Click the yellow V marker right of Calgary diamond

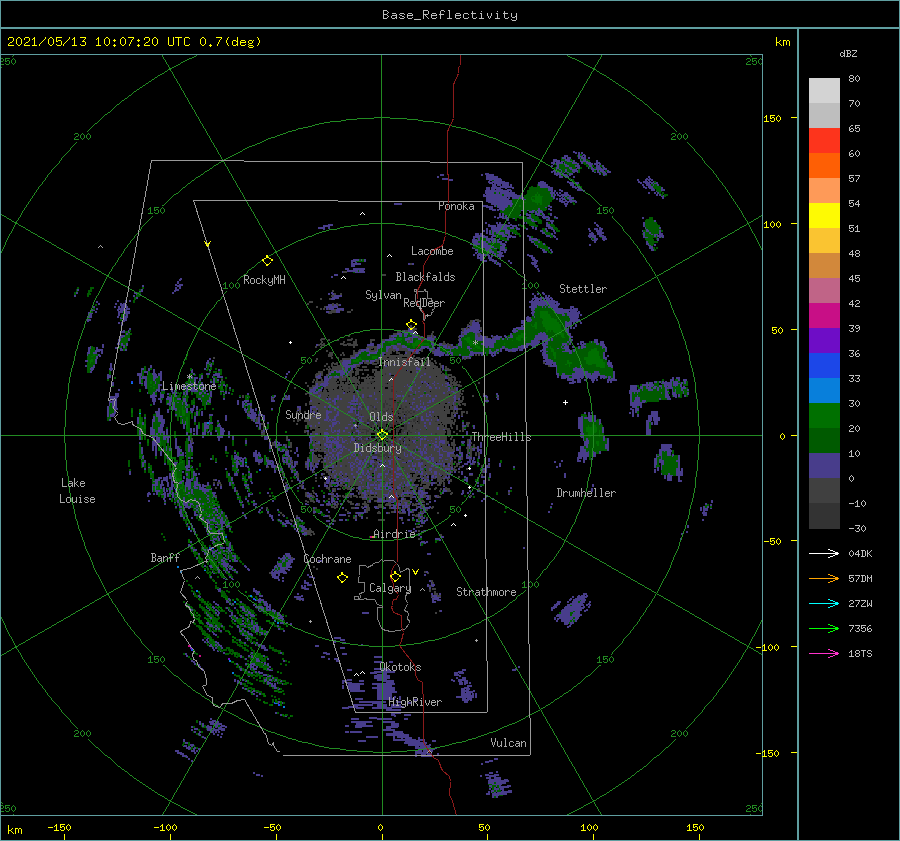coord(415,572)
